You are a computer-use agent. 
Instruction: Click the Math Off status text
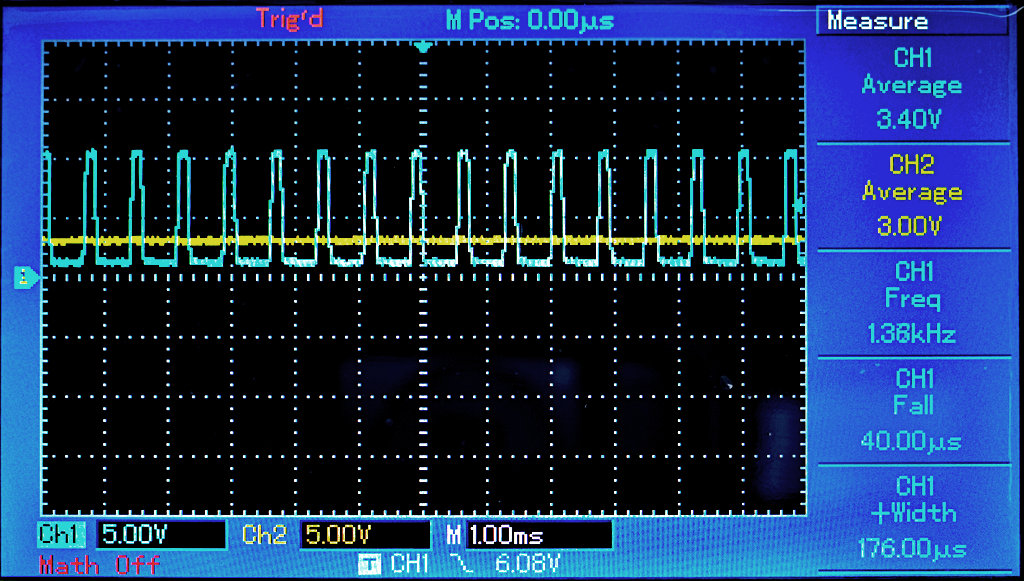click(99, 565)
